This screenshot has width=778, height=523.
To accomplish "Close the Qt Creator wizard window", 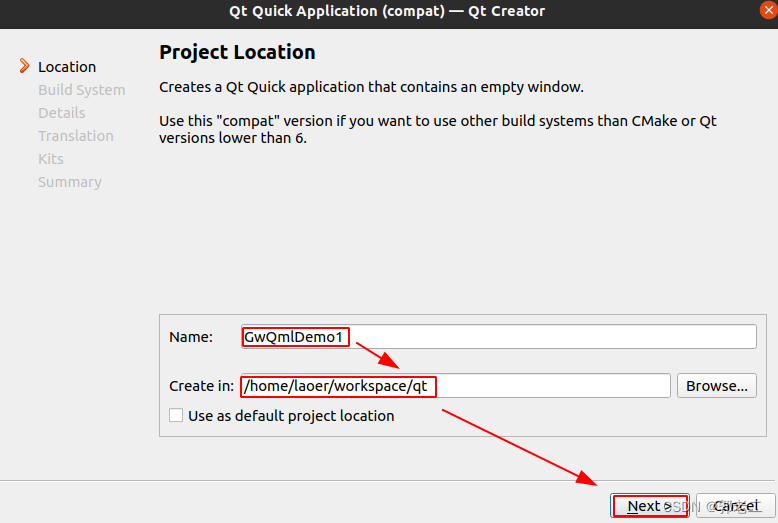I will (x=768, y=10).
